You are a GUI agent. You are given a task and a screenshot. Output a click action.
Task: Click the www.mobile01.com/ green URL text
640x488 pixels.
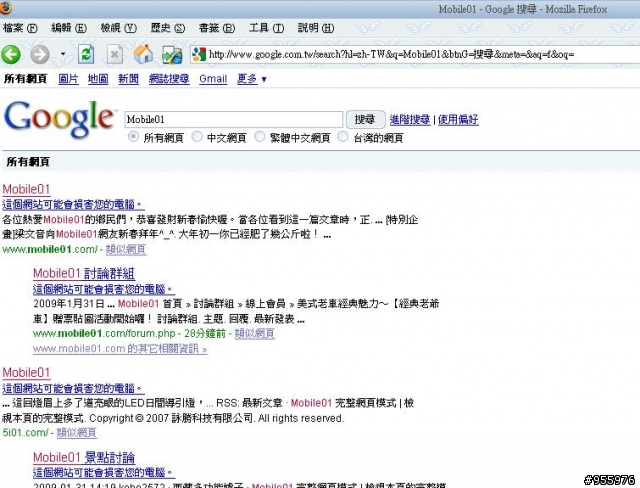50,249
